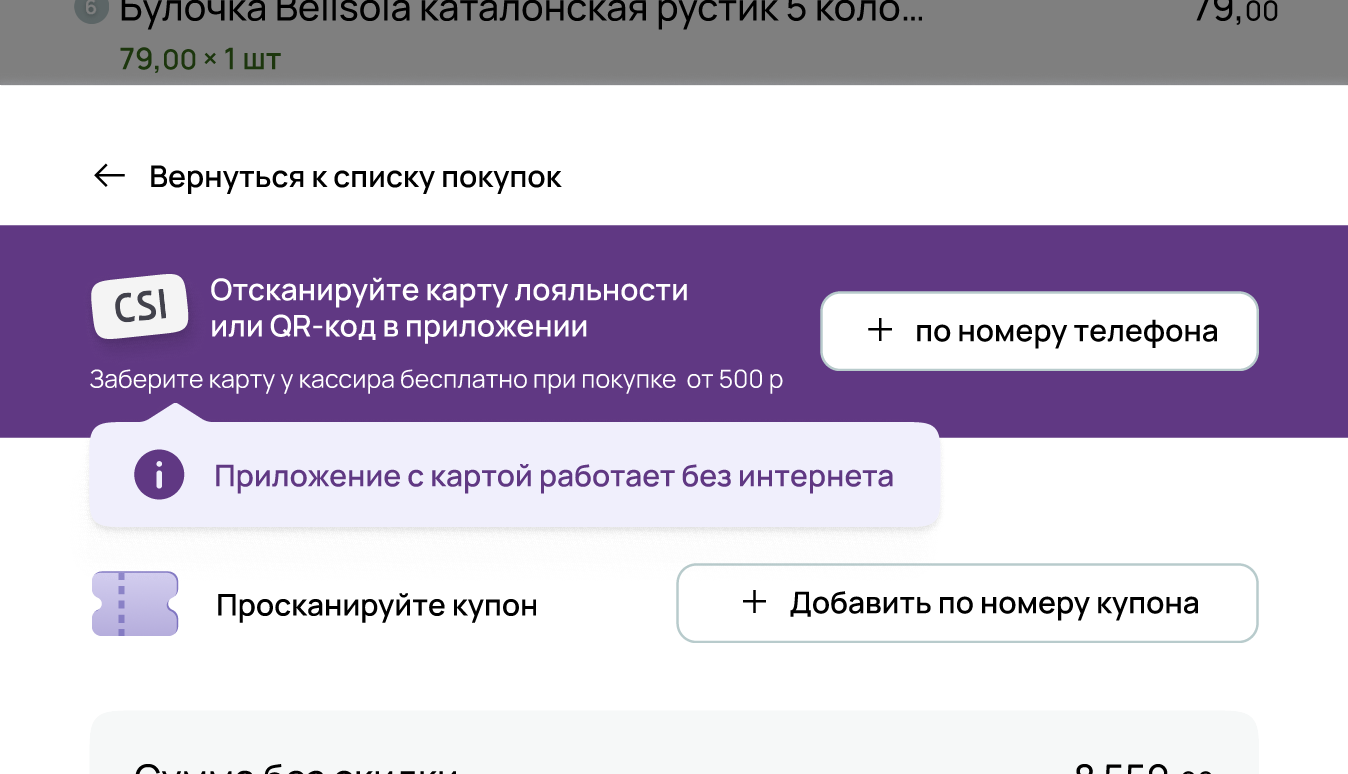Click 'Добавить по номеру купона' button
1348x774 pixels.
pos(967,603)
